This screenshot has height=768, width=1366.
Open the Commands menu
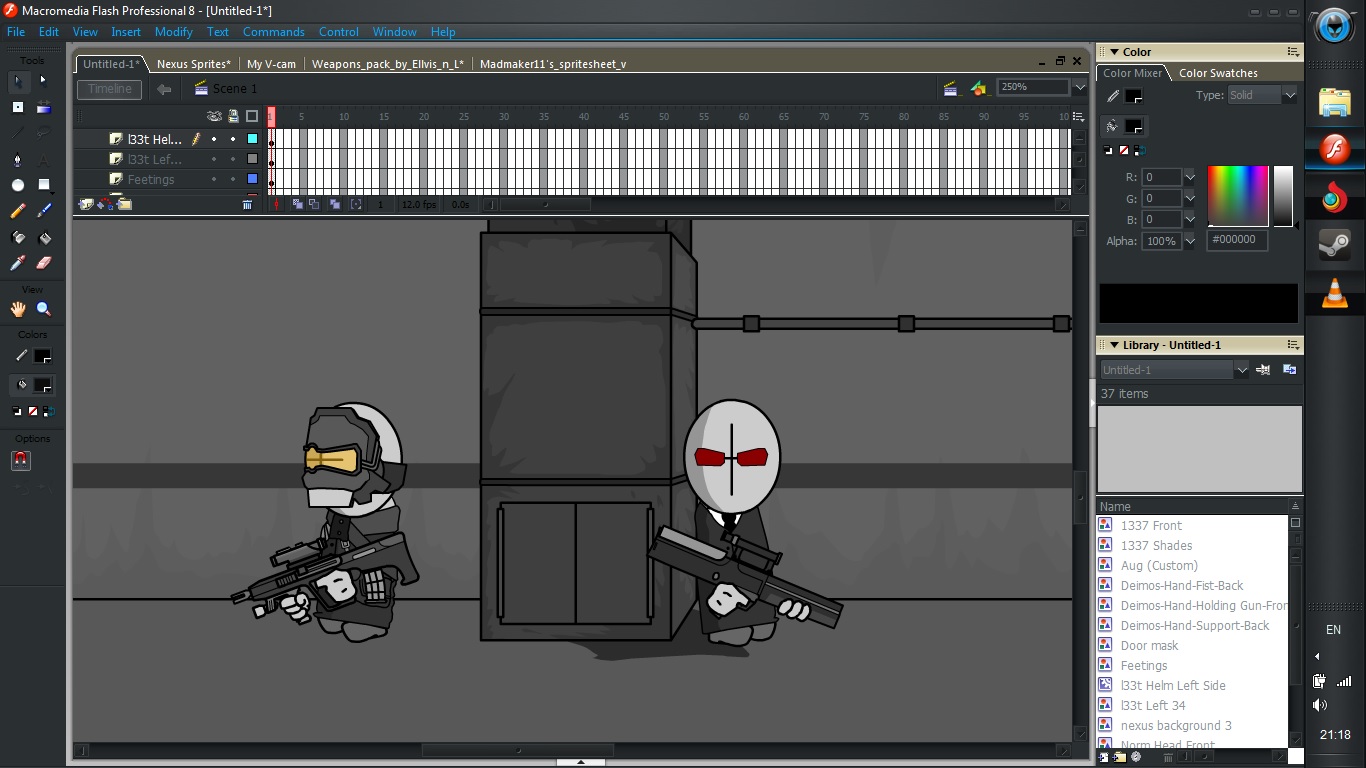(273, 32)
